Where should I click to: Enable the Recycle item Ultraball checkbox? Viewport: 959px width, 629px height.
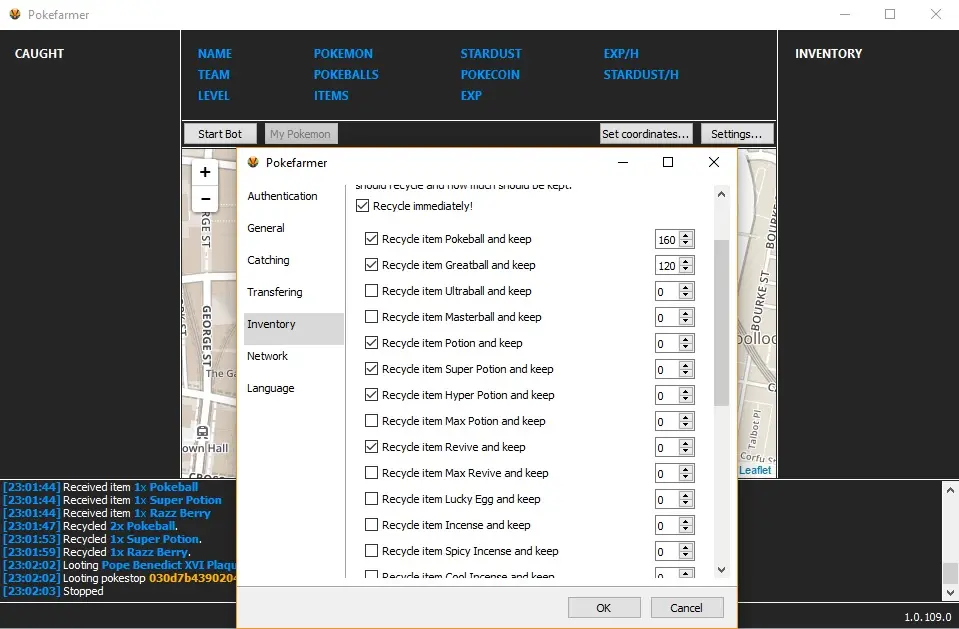click(372, 291)
